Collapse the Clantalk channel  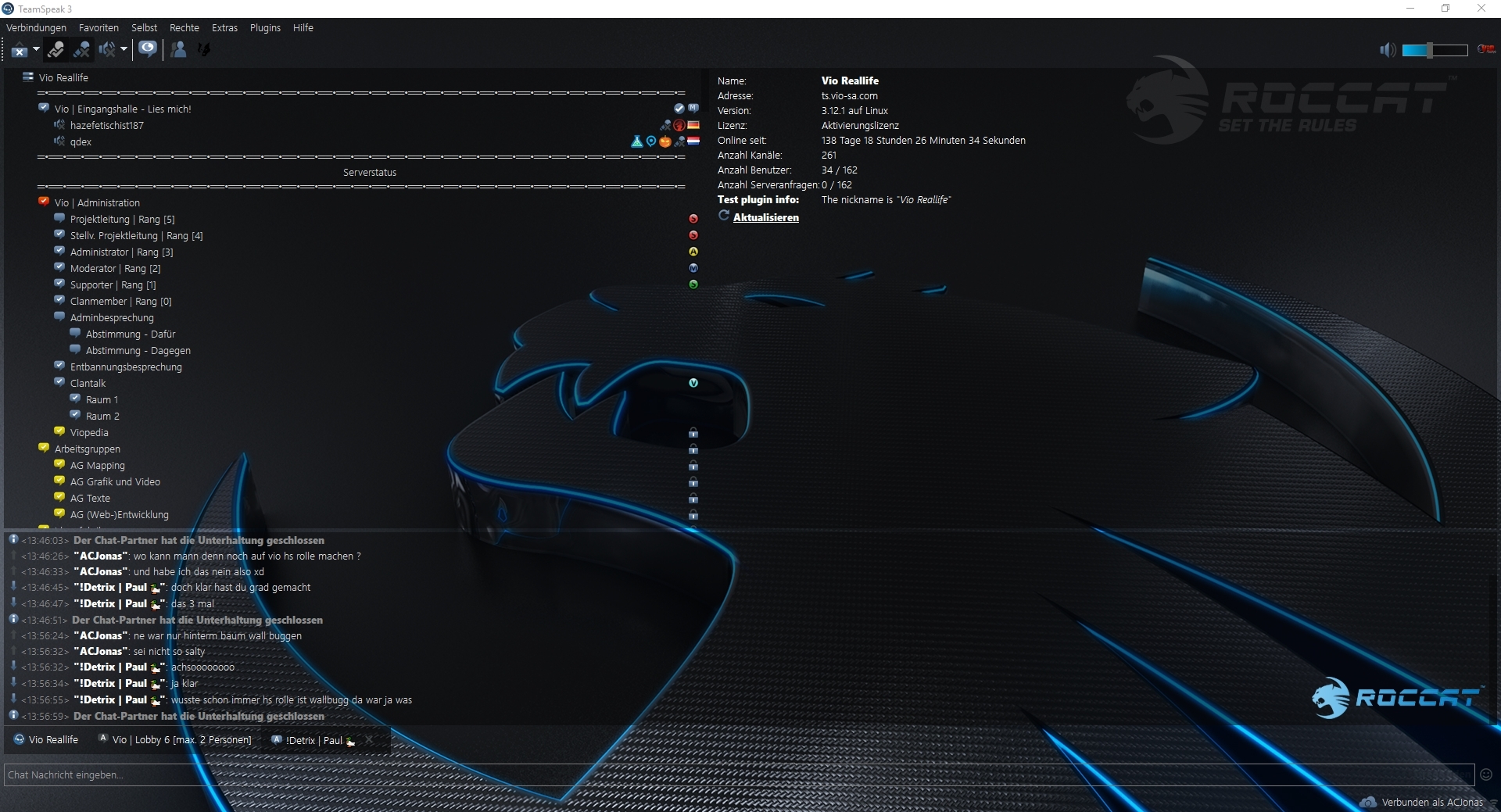(59, 383)
